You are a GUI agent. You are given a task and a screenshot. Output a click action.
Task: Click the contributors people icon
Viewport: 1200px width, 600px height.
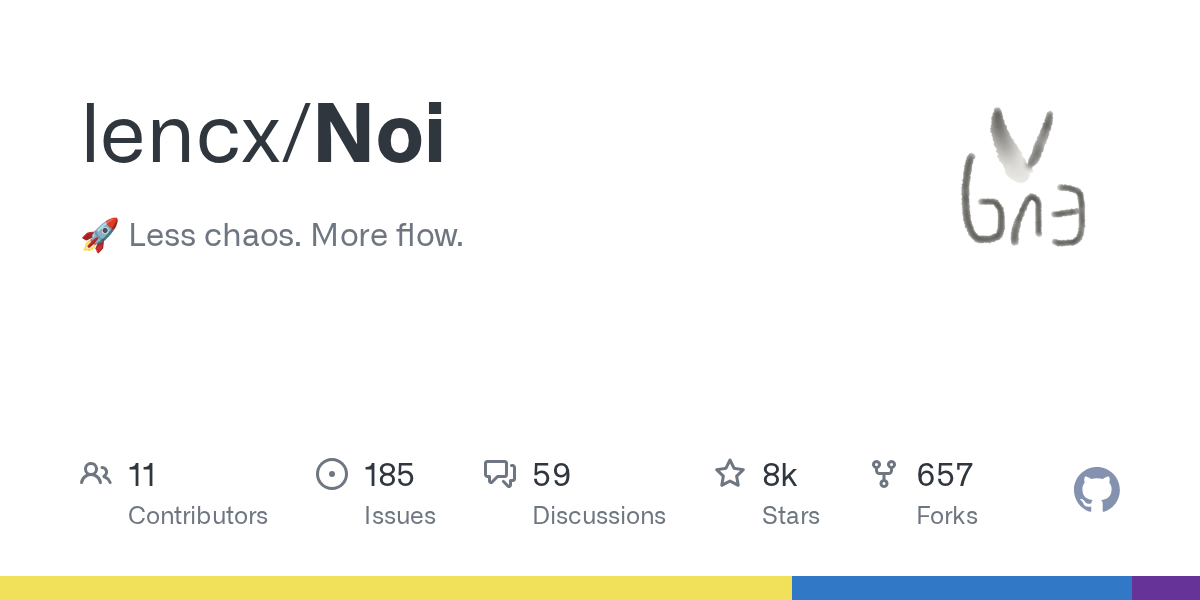(95, 474)
